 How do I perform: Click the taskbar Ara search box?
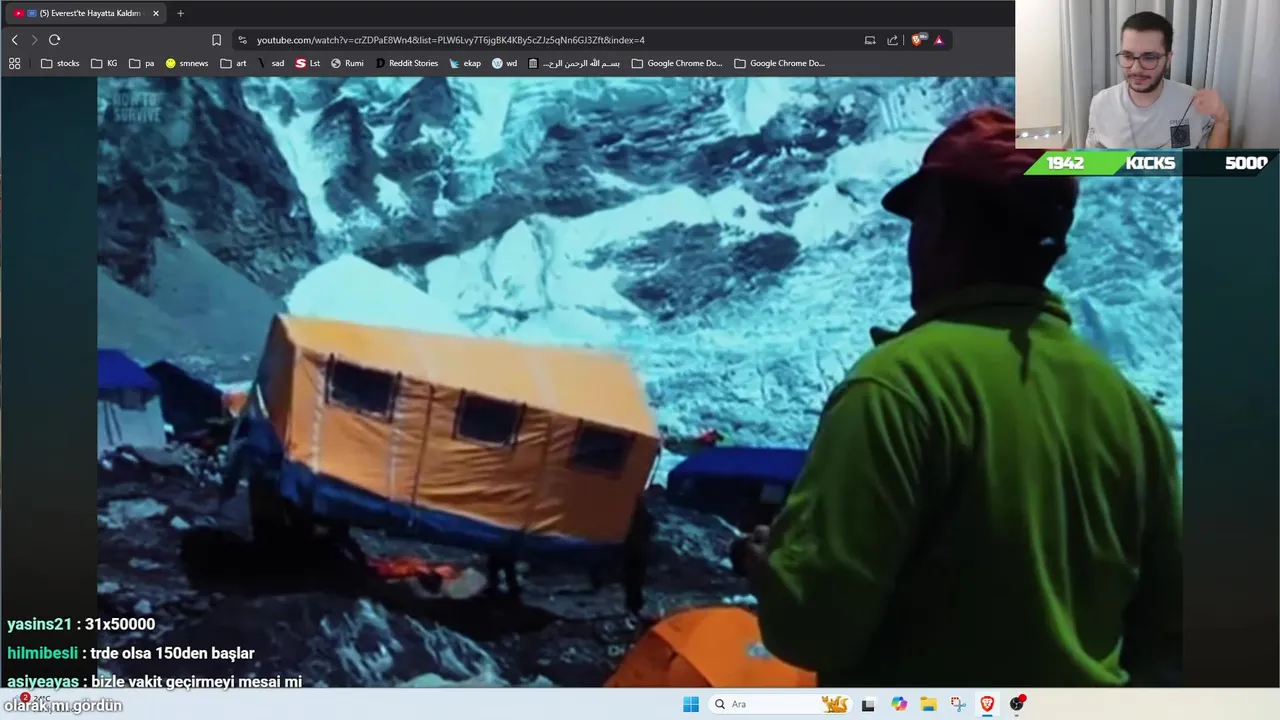(x=780, y=704)
